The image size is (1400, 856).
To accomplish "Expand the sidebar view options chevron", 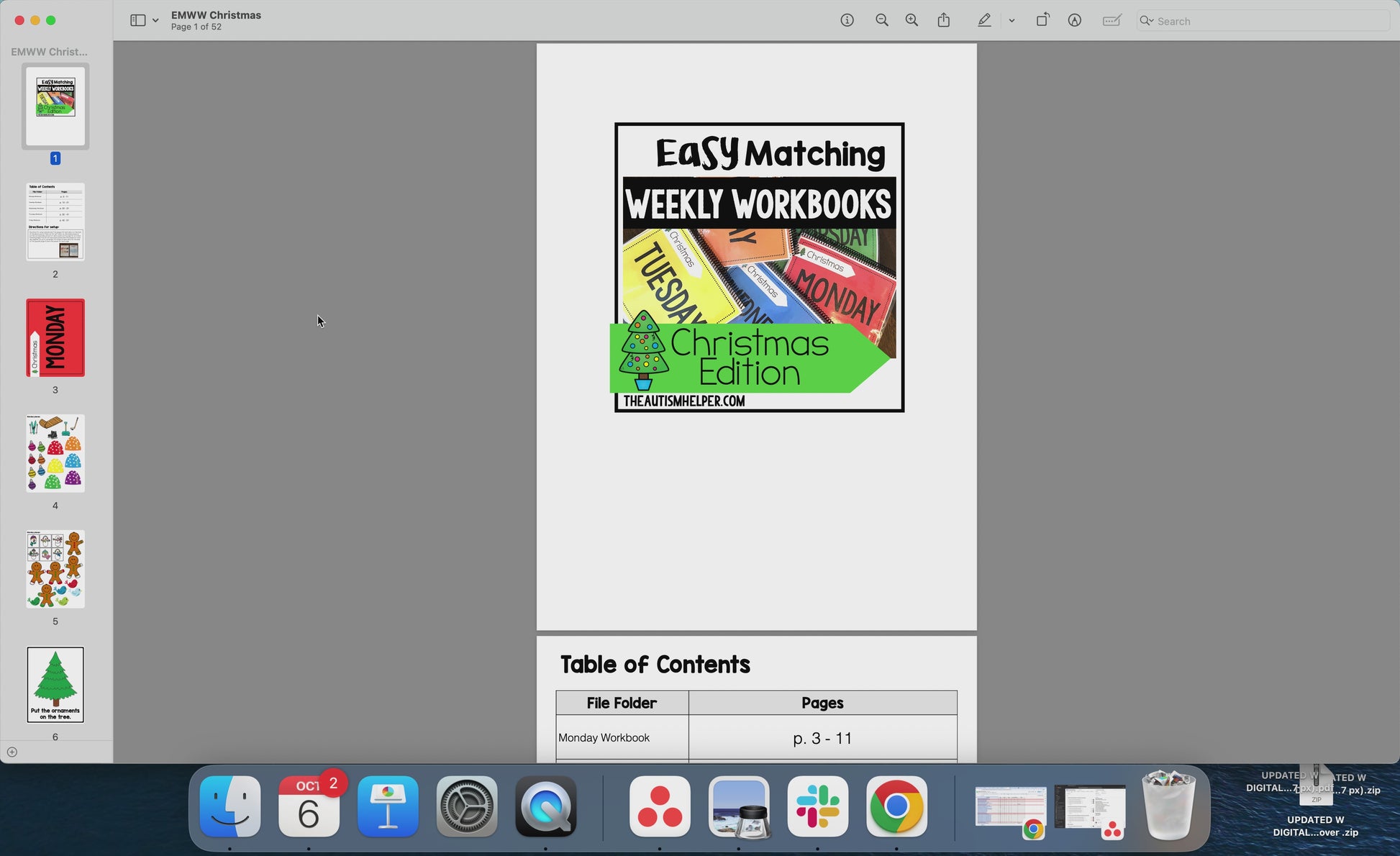I will click(155, 21).
